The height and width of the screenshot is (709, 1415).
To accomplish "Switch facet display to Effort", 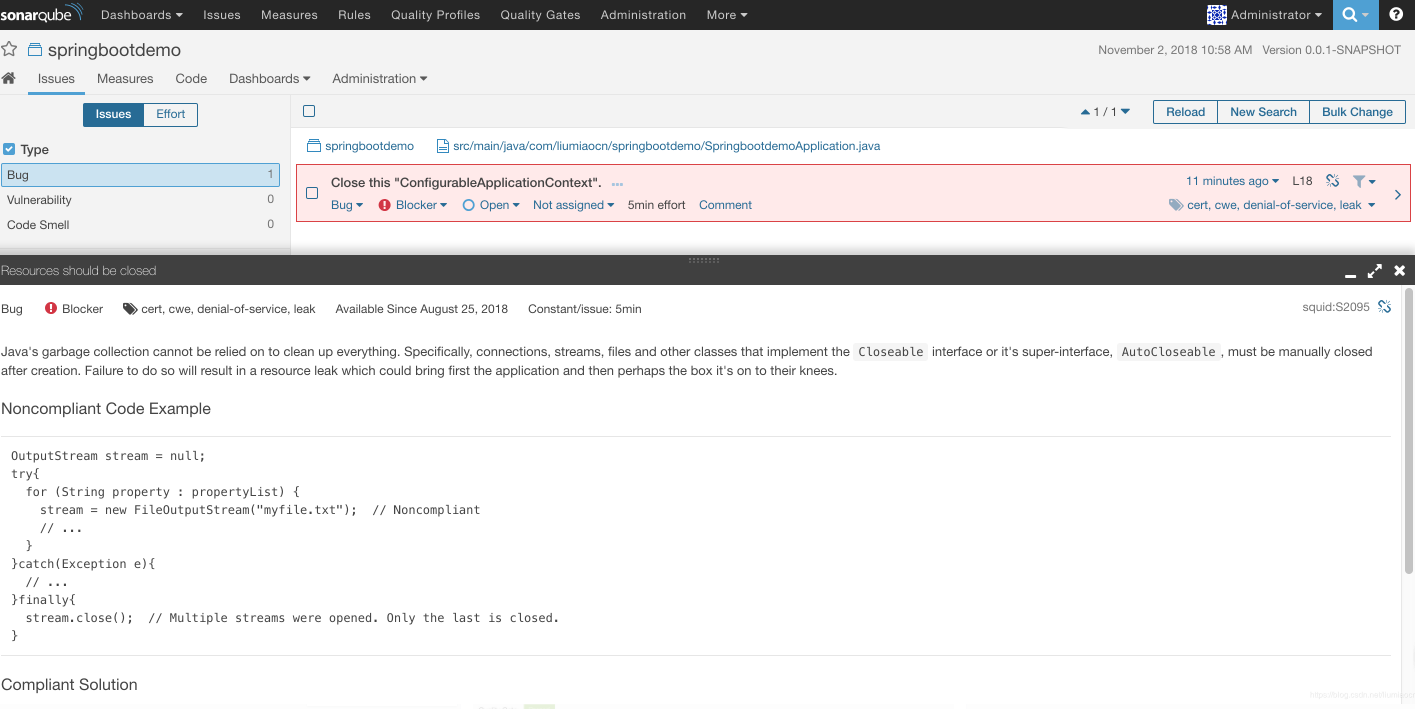I will coord(171,114).
